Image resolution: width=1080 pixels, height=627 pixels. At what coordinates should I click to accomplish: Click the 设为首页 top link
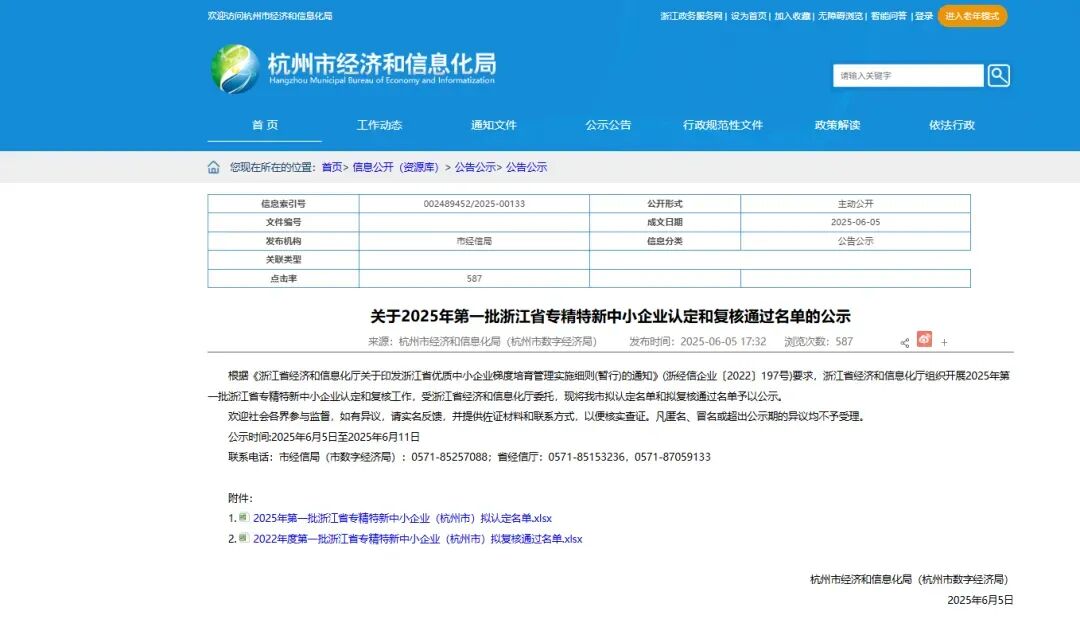pyautogui.click(x=749, y=16)
